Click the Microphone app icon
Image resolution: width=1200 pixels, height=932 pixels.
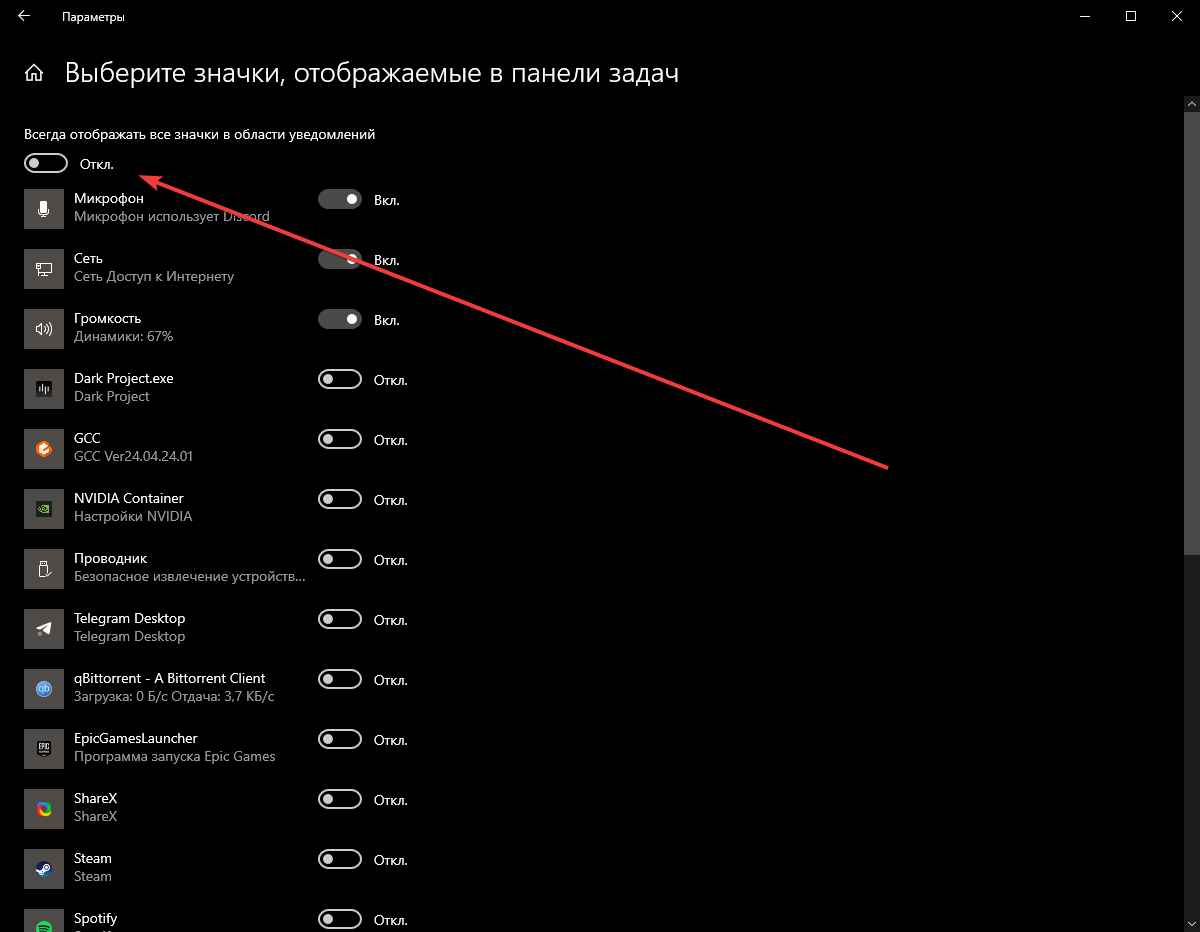(44, 209)
